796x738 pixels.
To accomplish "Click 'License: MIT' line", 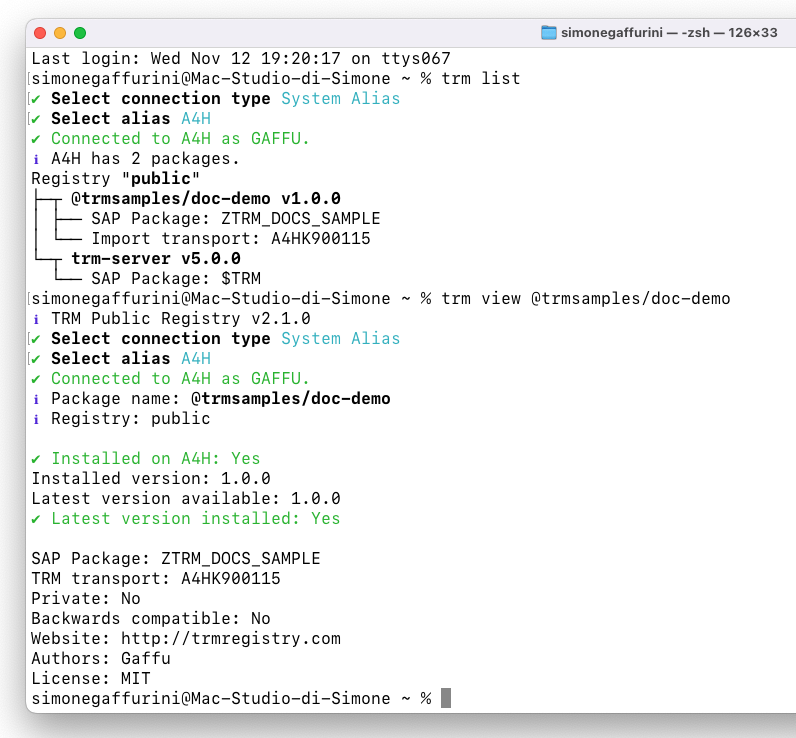I will 91,679.
